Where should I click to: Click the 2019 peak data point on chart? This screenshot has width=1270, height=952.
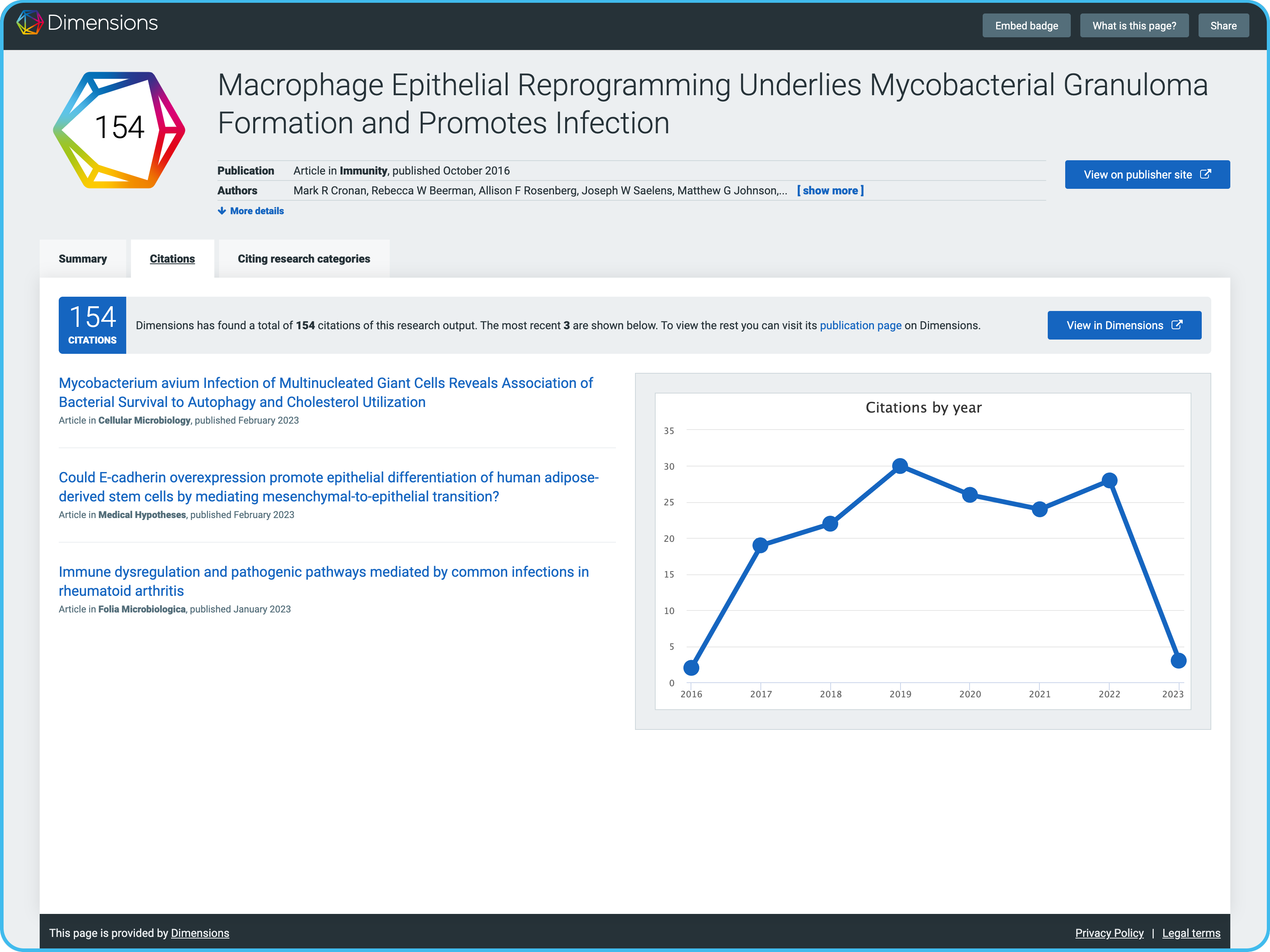900,466
